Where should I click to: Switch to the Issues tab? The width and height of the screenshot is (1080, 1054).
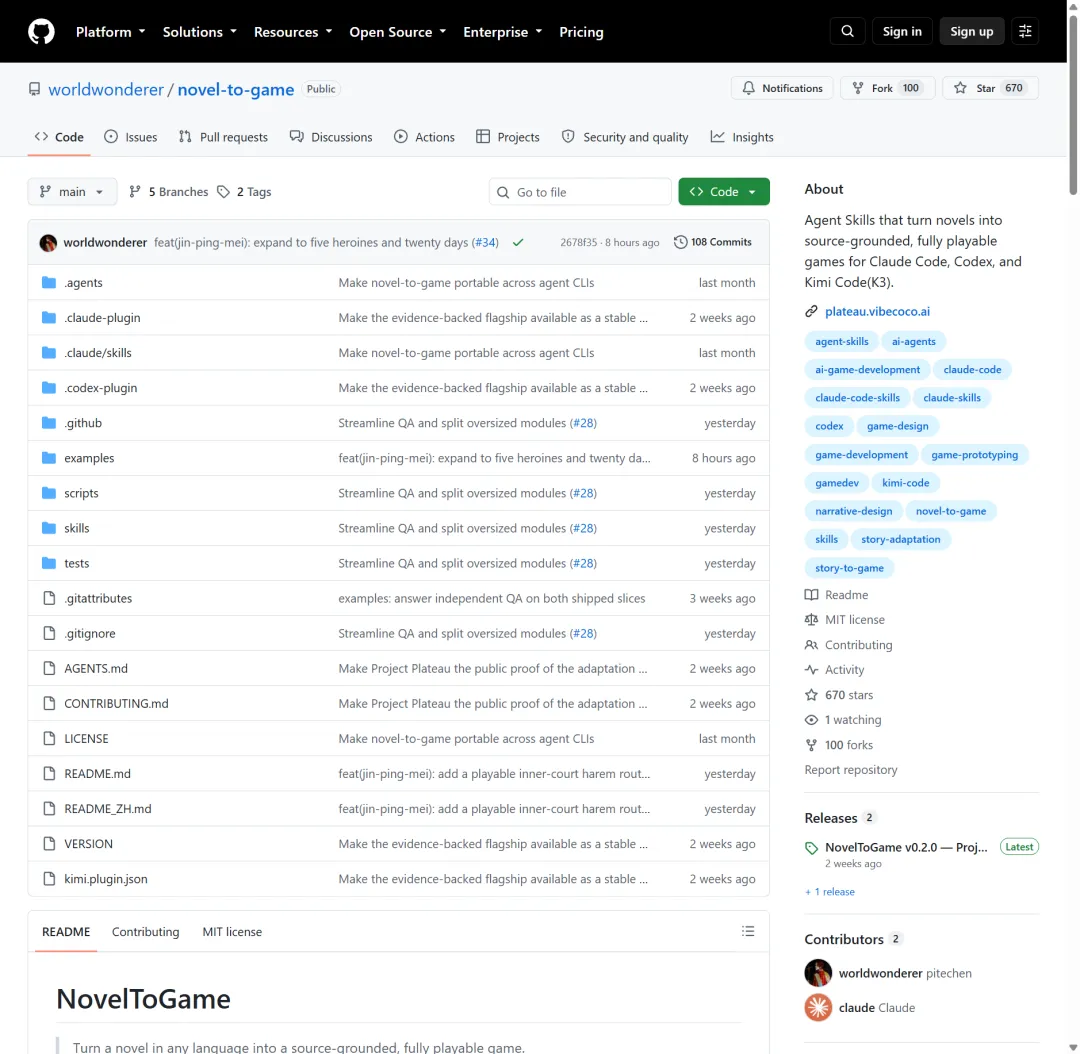pos(131,137)
